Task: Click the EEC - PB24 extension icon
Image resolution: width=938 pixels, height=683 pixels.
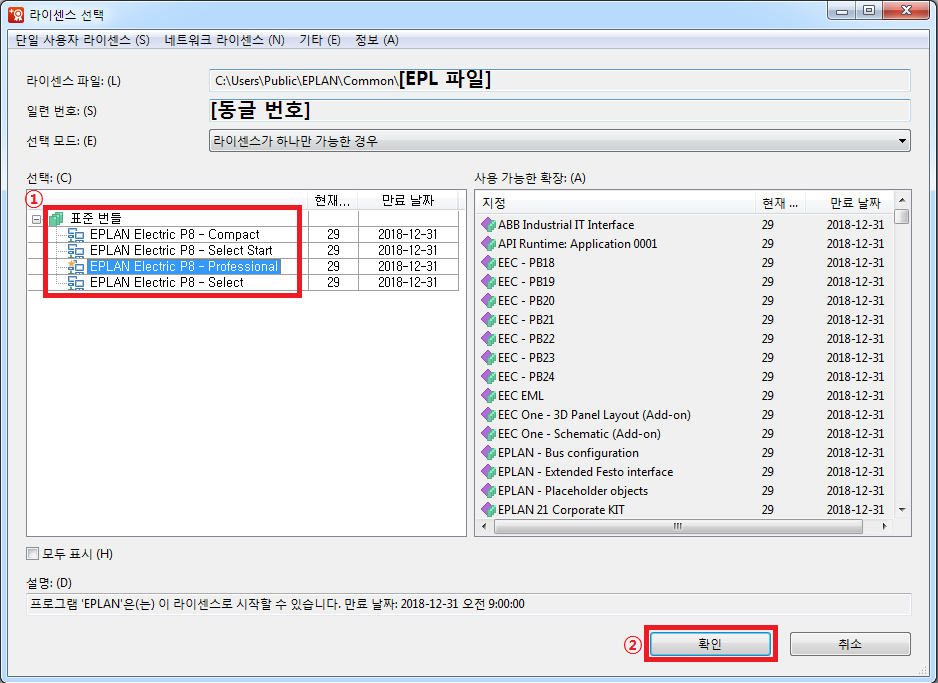Action: point(488,377)
